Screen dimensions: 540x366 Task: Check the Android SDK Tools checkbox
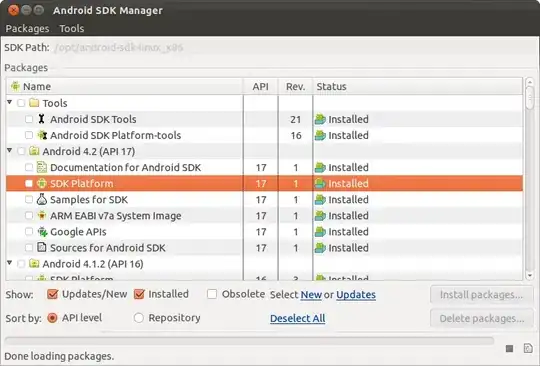point(29,119)
